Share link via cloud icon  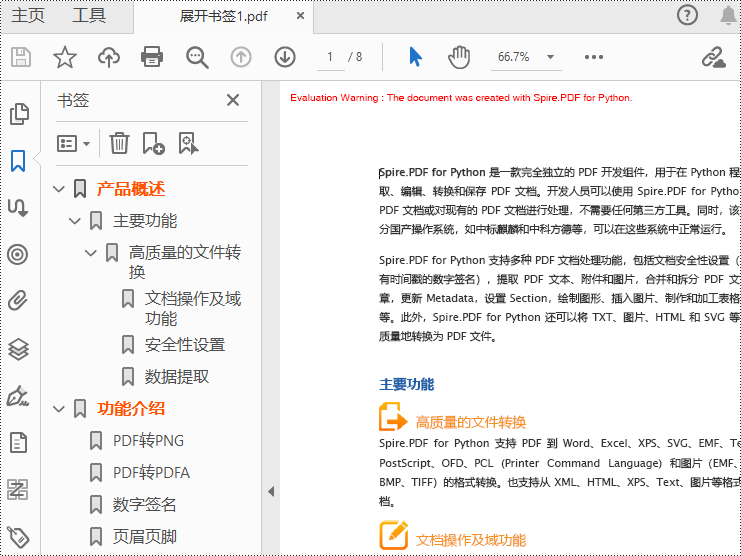pos(714,57)
